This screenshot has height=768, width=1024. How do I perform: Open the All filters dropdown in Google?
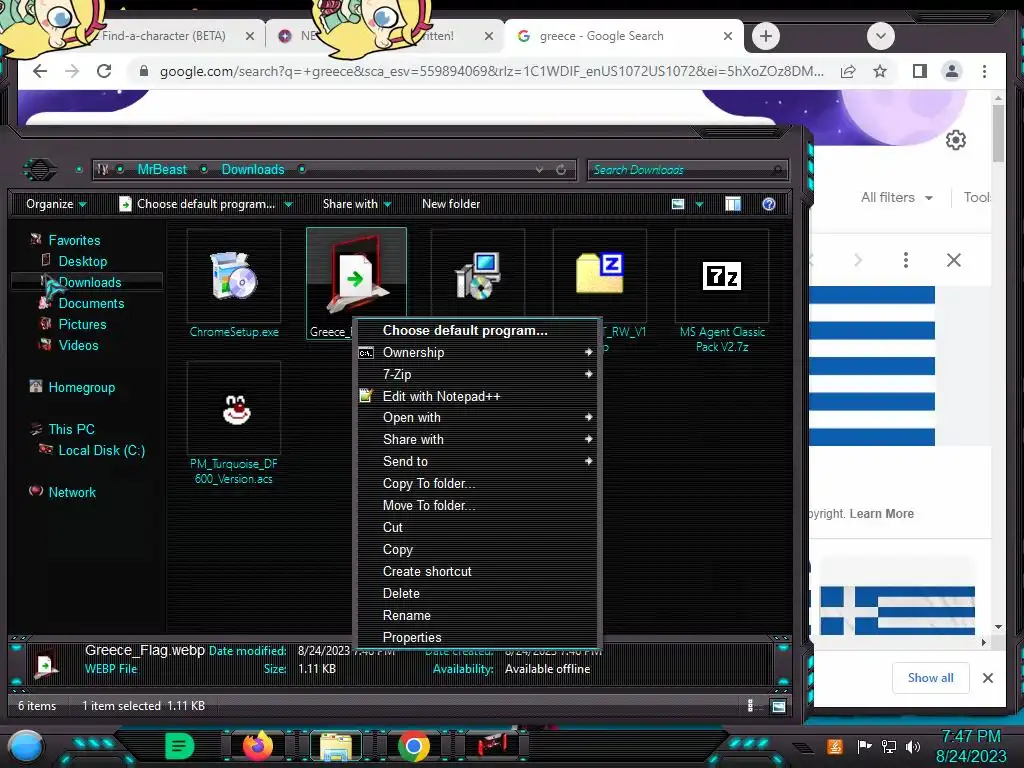[x=896, y=197]
